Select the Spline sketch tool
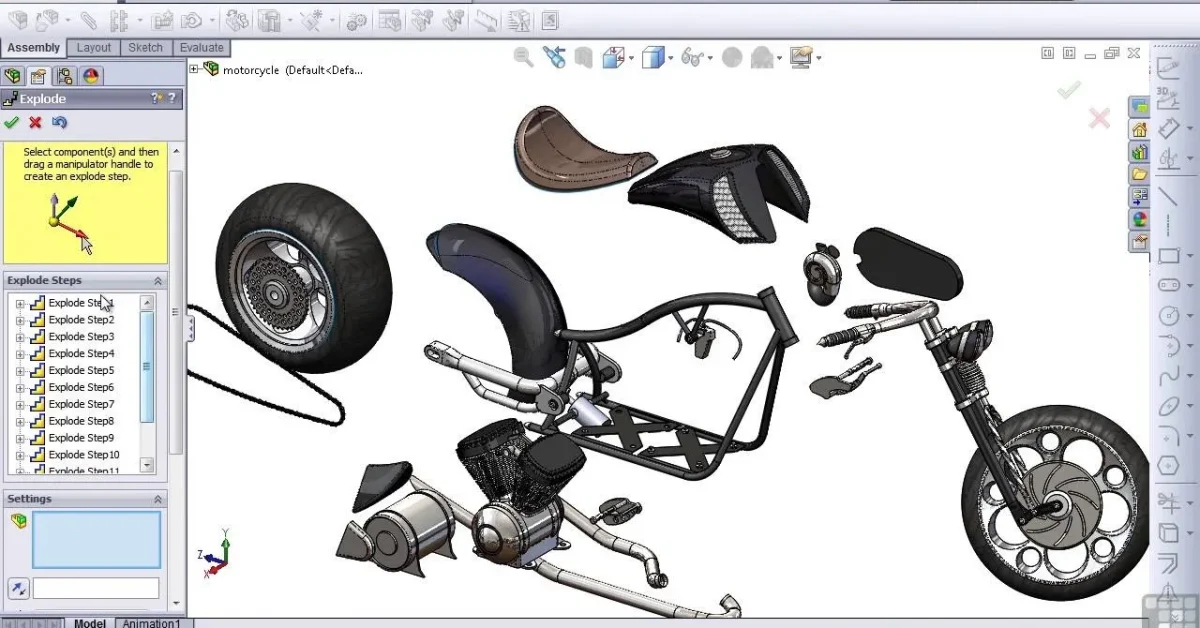 [1167, 377]
